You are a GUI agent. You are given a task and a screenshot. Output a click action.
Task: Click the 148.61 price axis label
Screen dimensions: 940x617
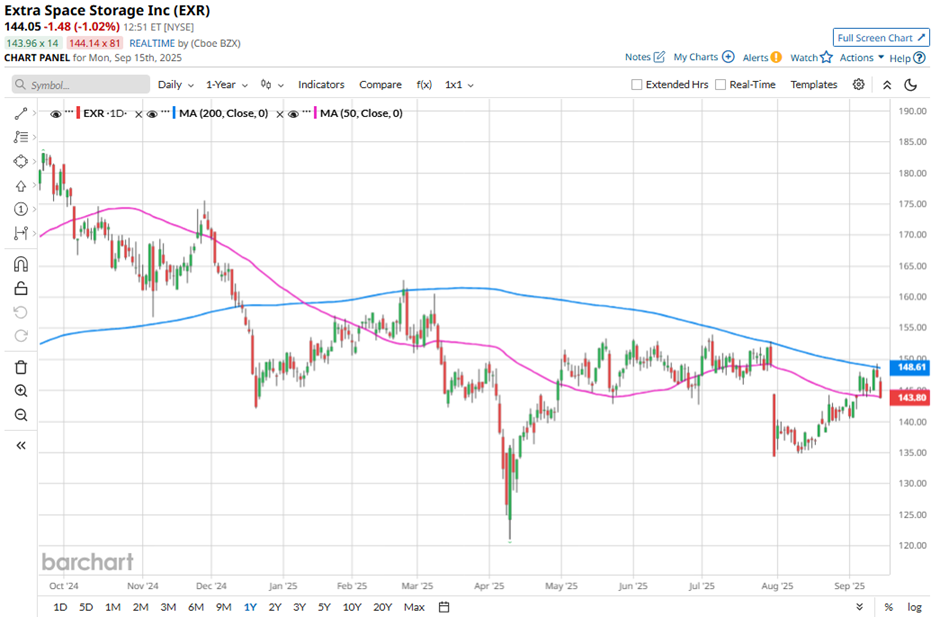click(x=910, y=367)
